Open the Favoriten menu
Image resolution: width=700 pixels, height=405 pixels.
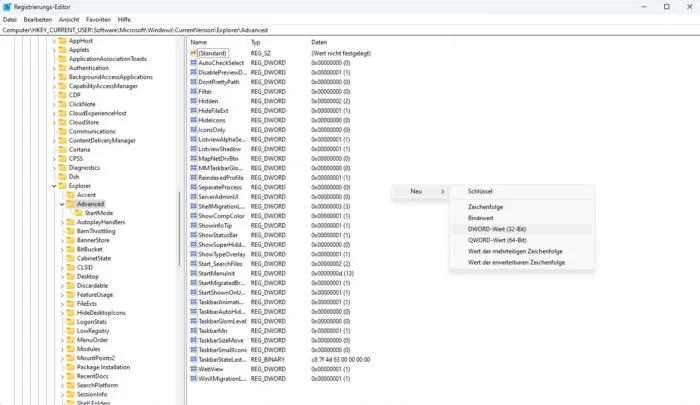click(x=98, y=20)
